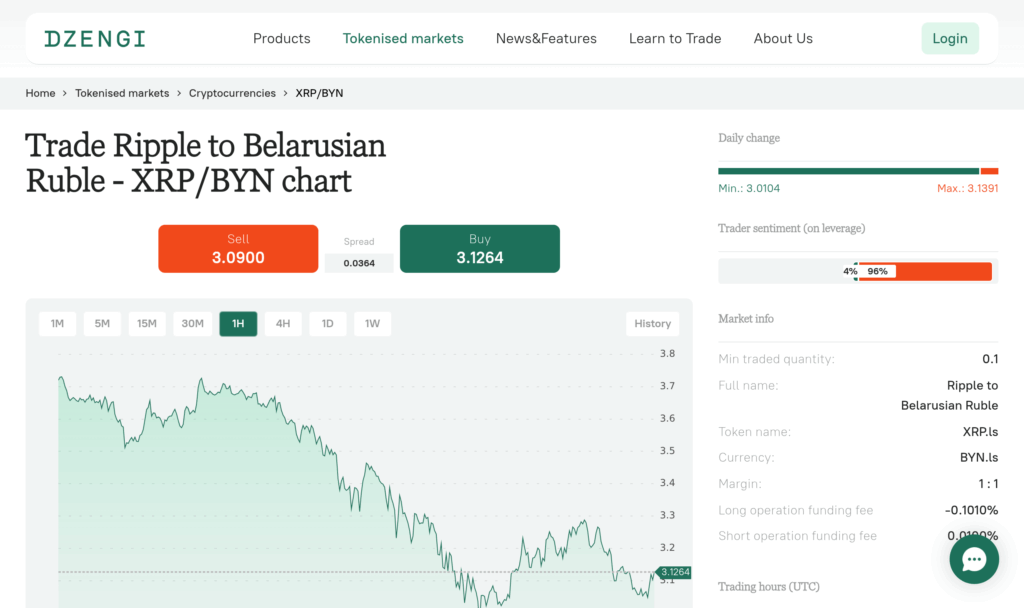Click the Sell 3.0900 button
Screen dimensions: 1024x608
pyautogui.click(x=238, y=249)
